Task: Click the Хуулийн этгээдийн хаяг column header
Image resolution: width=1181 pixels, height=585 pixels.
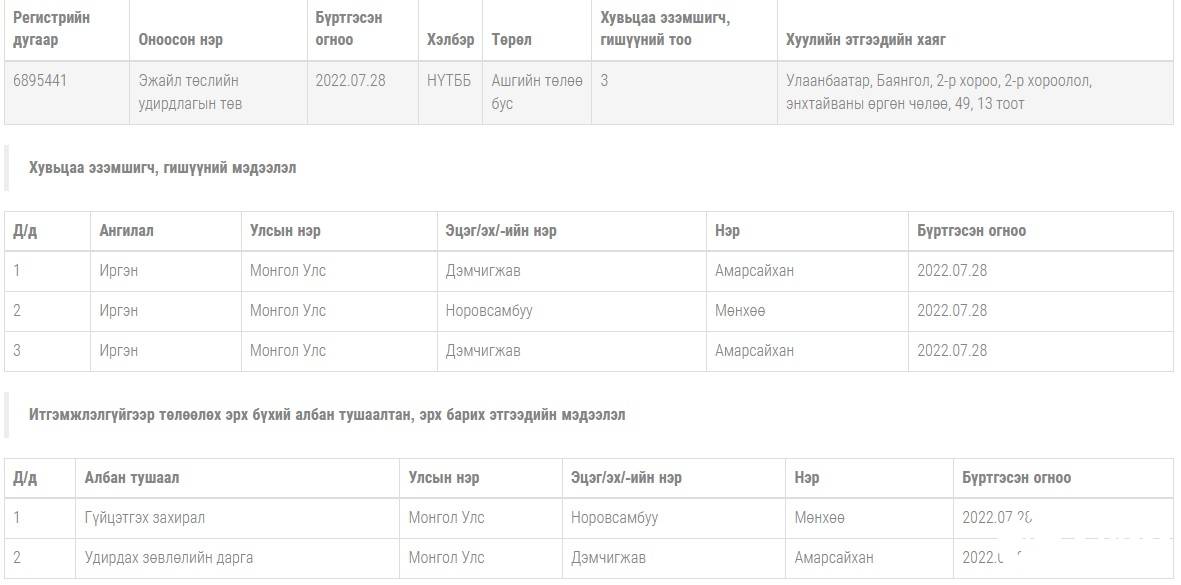Action: pyautogui.click(x=865, y=40)
